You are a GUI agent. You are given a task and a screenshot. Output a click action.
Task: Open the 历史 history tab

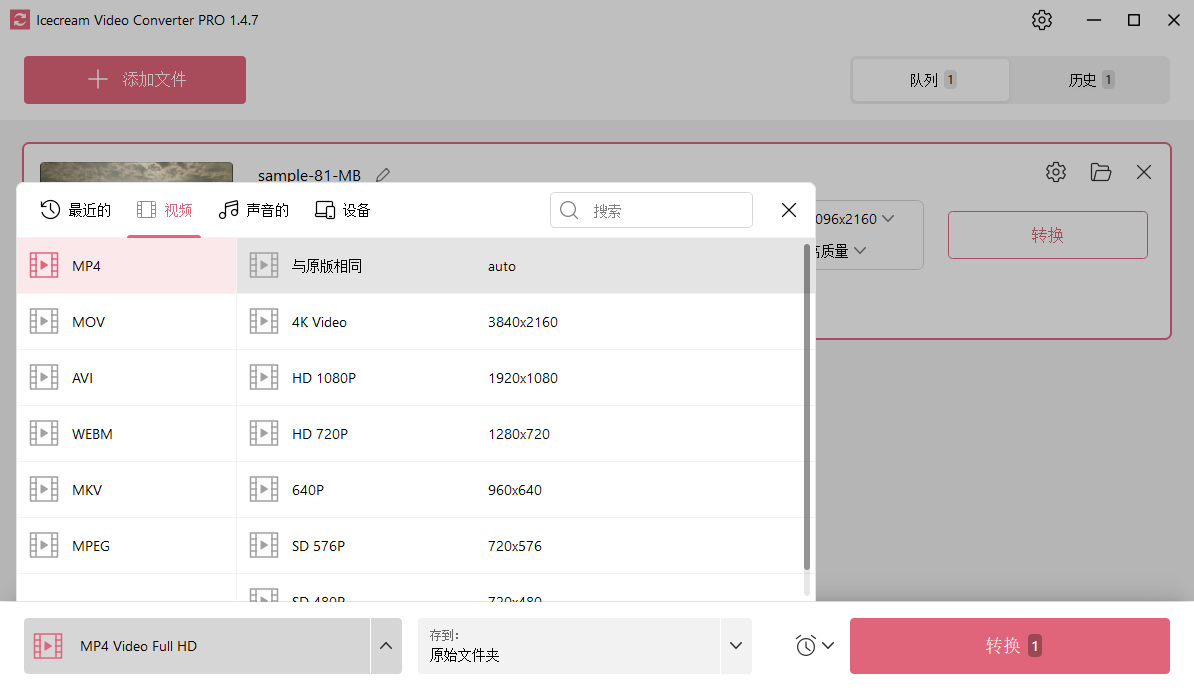[x=1090, y=80]
